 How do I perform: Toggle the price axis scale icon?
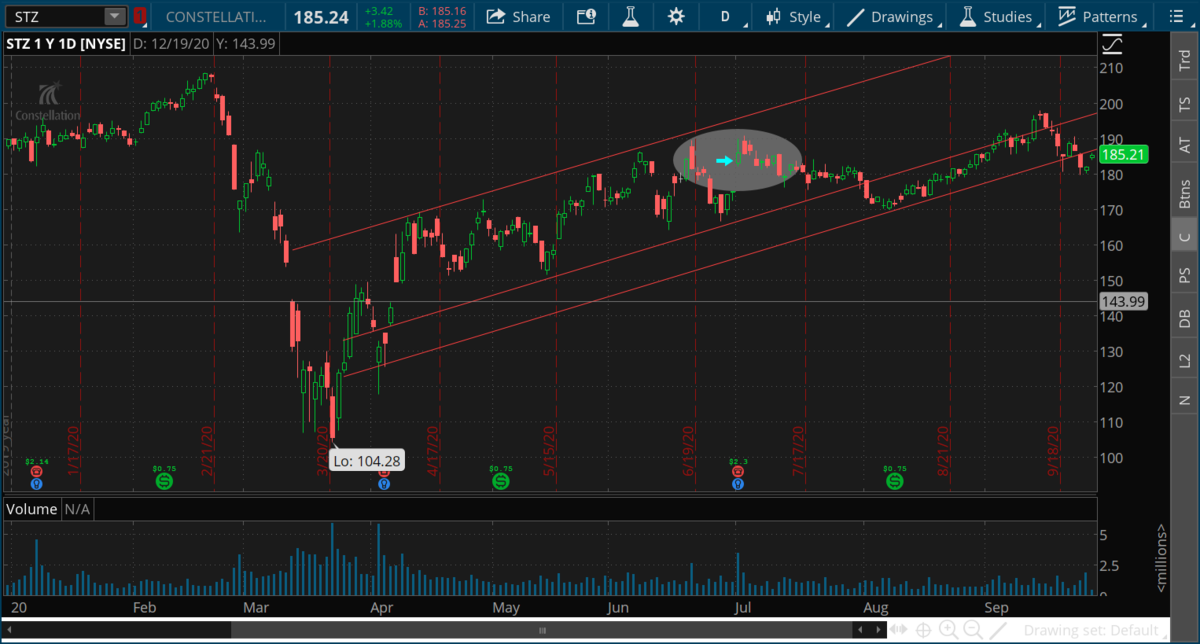tap(1111, 44)
